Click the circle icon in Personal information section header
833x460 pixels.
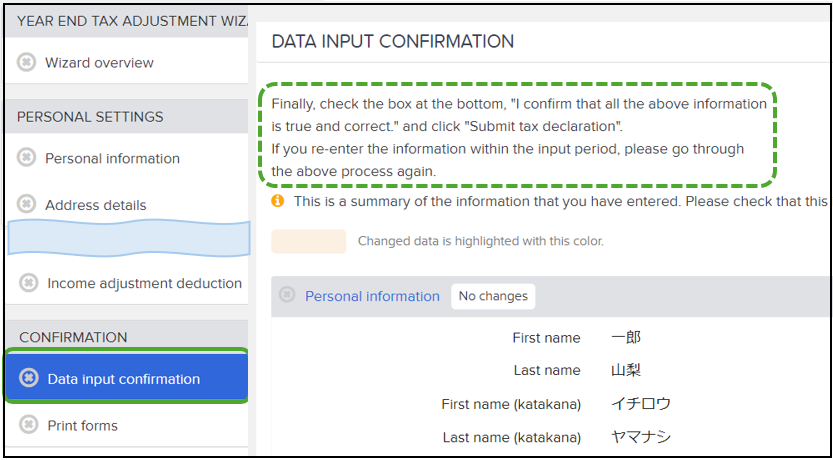point(287,294)
